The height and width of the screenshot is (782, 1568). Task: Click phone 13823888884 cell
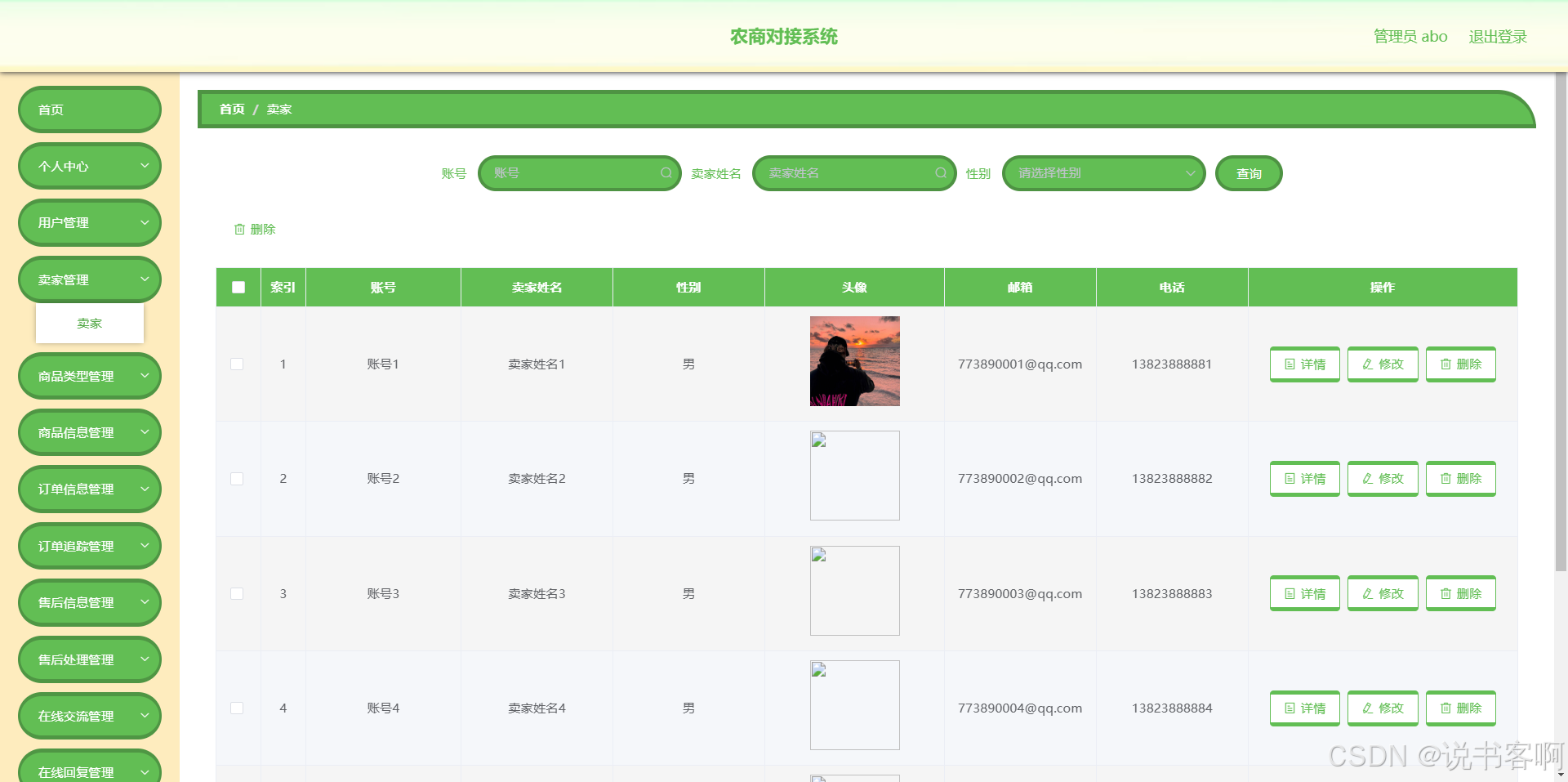click(1172, 708)
